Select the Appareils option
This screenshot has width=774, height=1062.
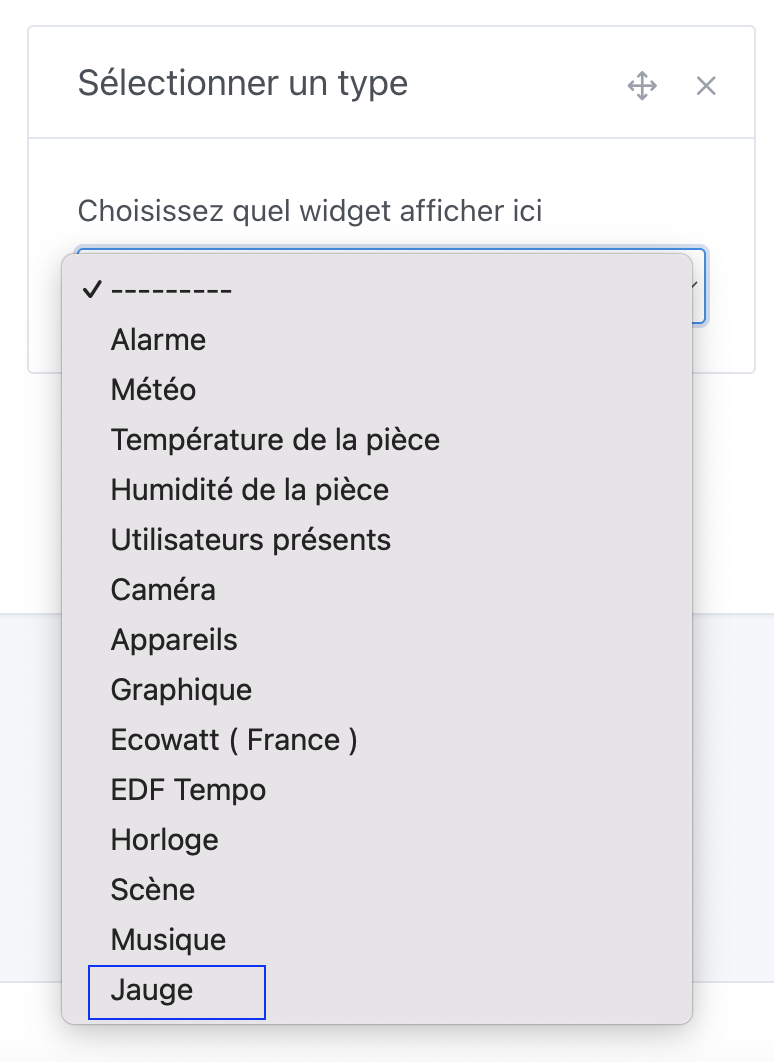[x=173, y=639]
